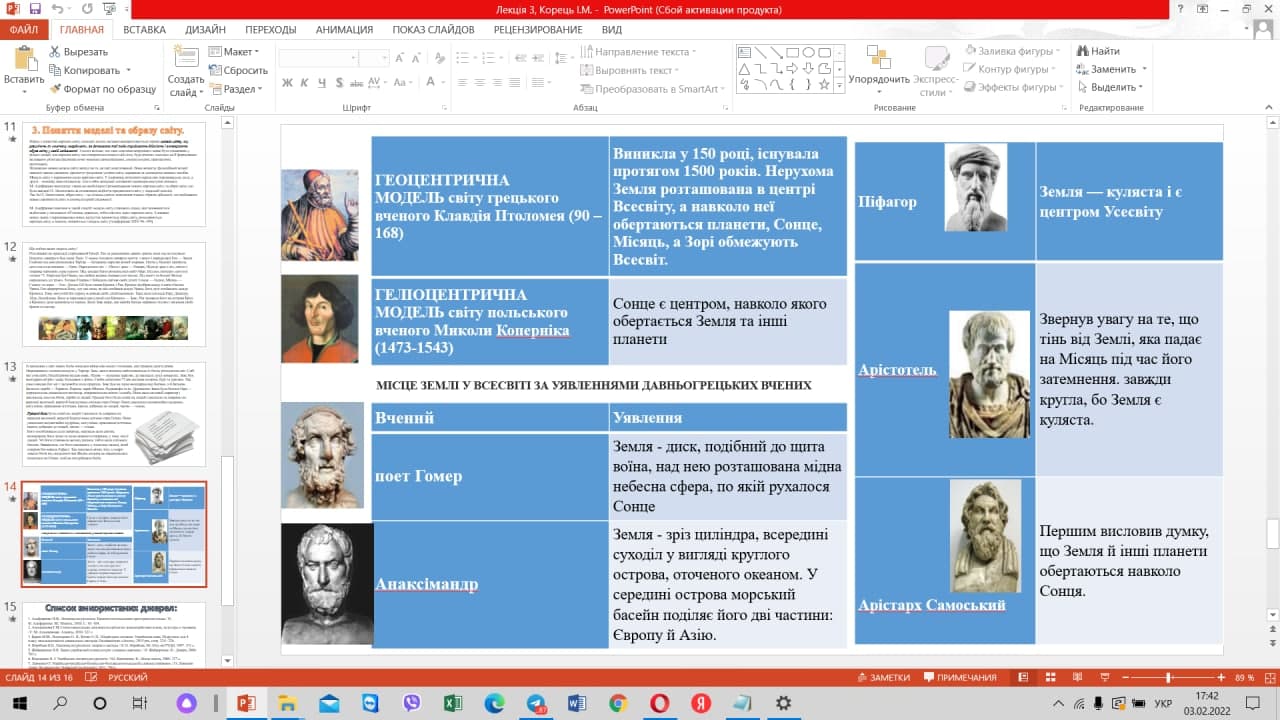This screenshot has height=720, width=1280.
Task: Open the АНИМАЦИЯ tab
Action: (344, 29)
